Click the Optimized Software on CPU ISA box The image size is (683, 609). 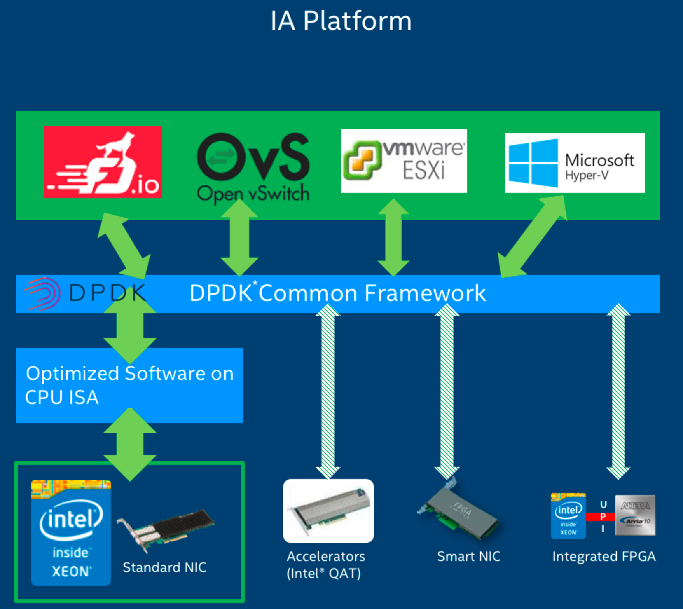(129, 386)
